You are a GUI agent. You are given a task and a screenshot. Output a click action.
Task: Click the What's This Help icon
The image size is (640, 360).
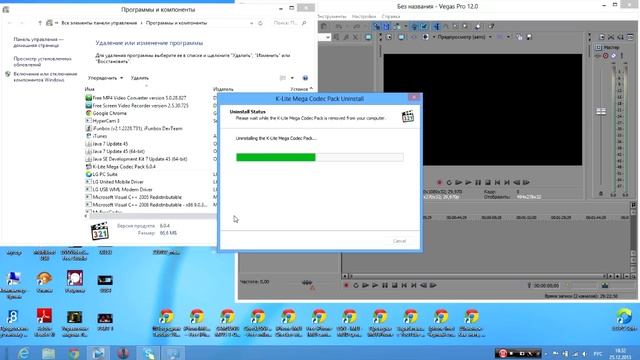[x=491, y=27]
